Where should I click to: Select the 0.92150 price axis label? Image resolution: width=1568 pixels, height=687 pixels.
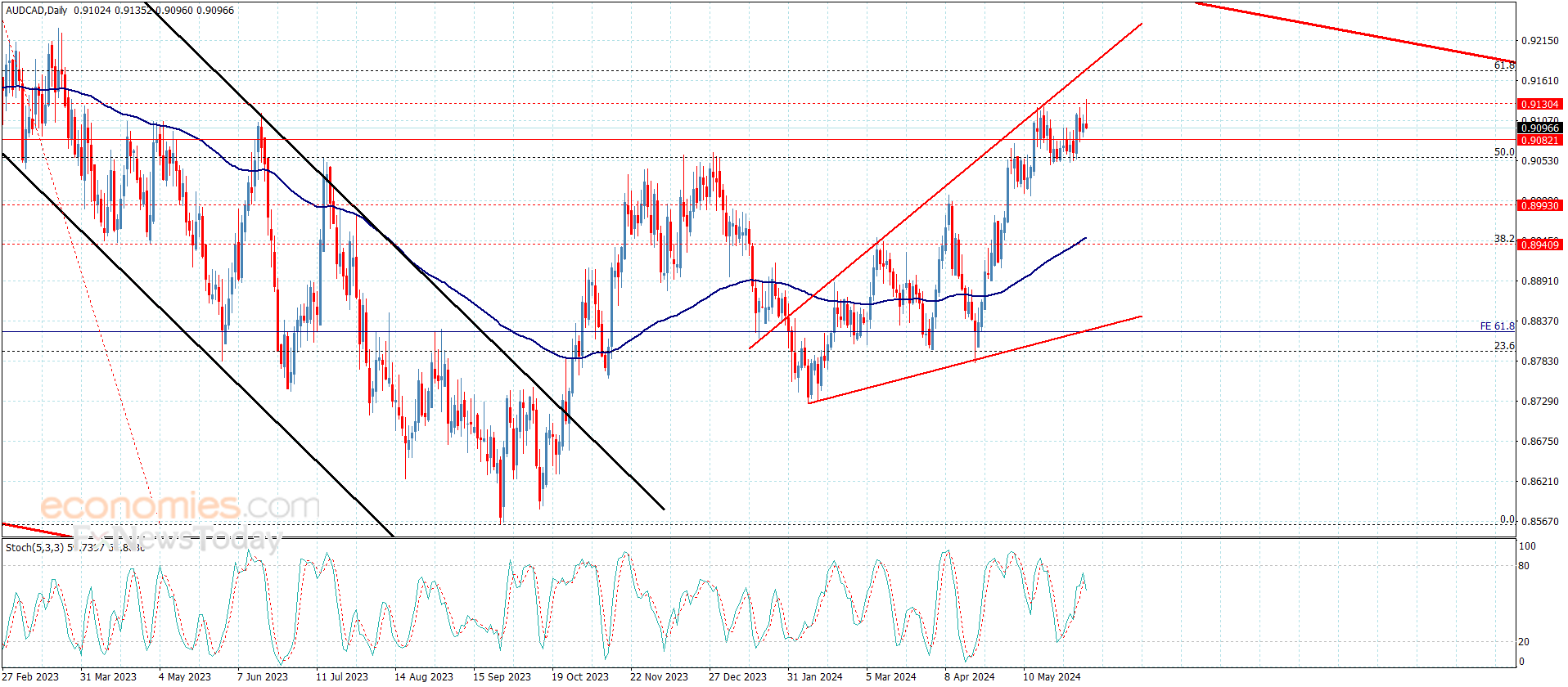pyautogui.click(x=1539, y=41)
